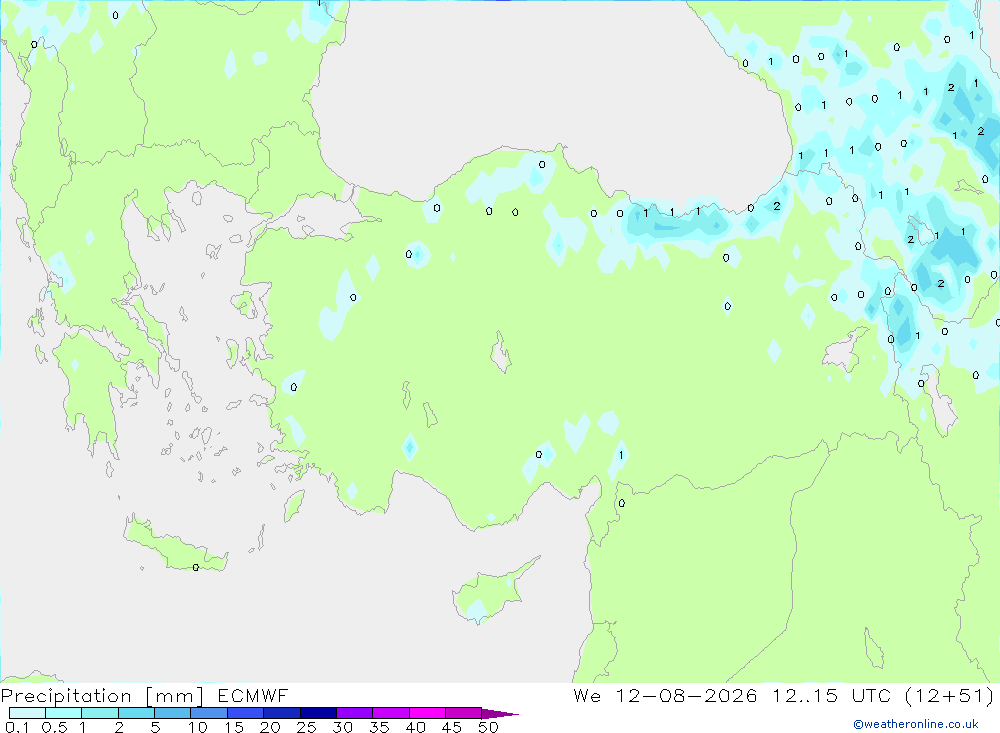The width and height of the screenshot is (1000, 733).
Task: Choose the 20–25 mm legend color swatch
Action: coord(281,713)
